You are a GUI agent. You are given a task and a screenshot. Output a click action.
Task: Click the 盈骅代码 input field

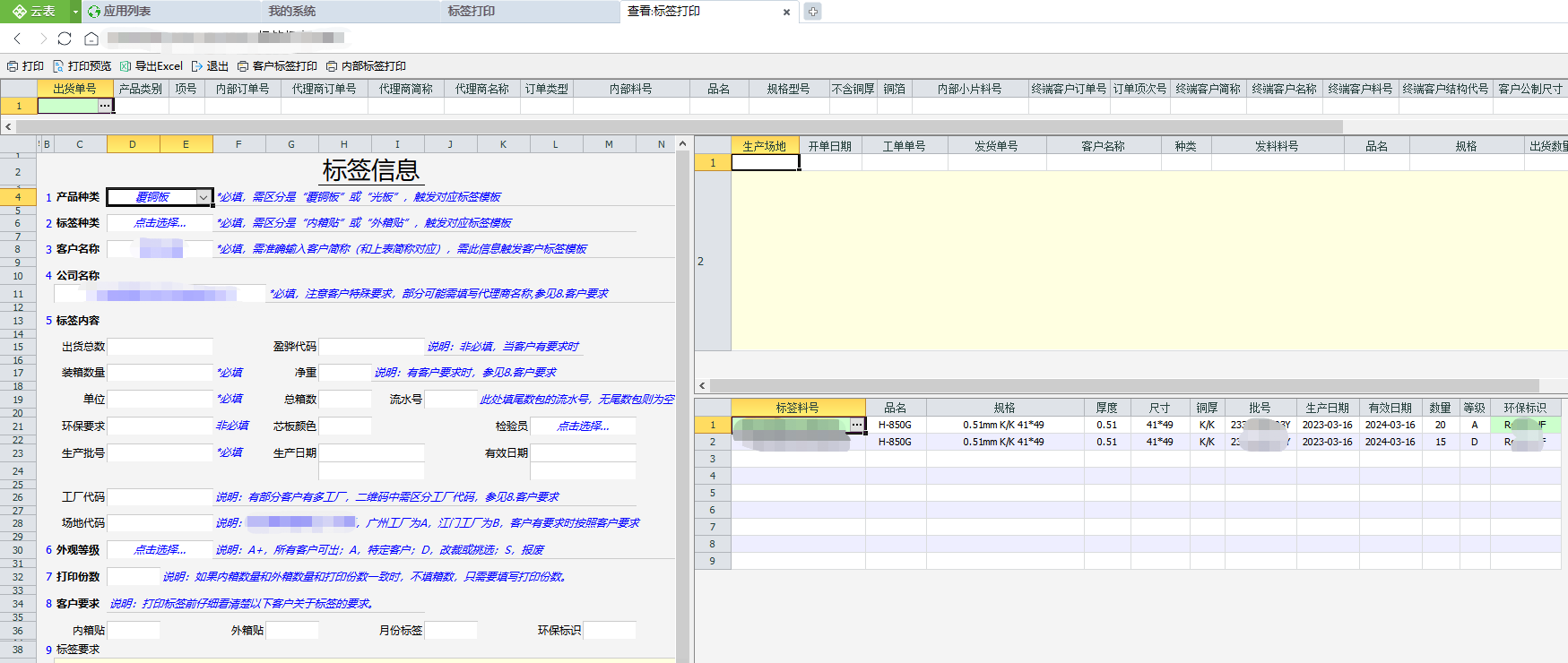tap(371, 347)
